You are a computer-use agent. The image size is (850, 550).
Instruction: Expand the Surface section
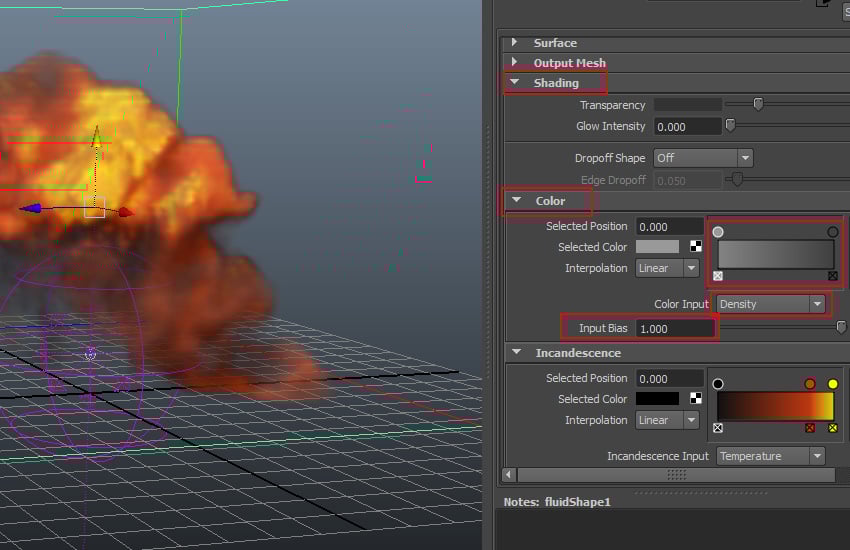click(515, 43)
